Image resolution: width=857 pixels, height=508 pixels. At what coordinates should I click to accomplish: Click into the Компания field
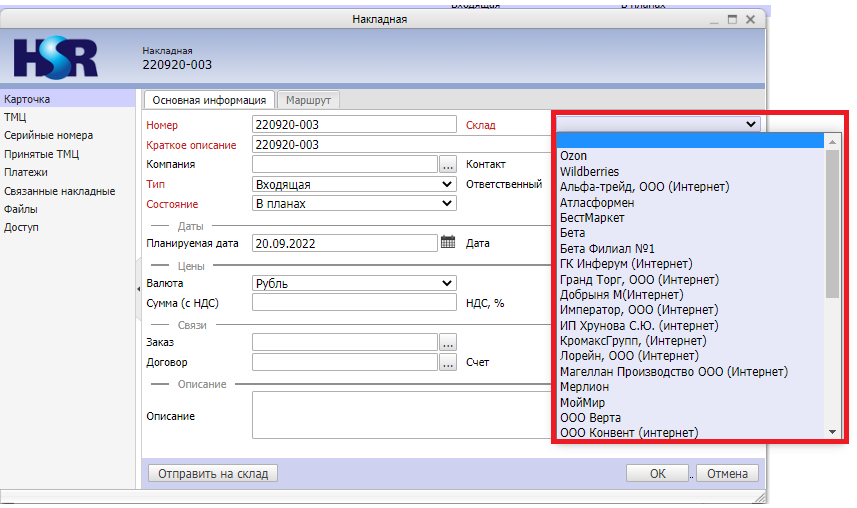tap(345, 164)
